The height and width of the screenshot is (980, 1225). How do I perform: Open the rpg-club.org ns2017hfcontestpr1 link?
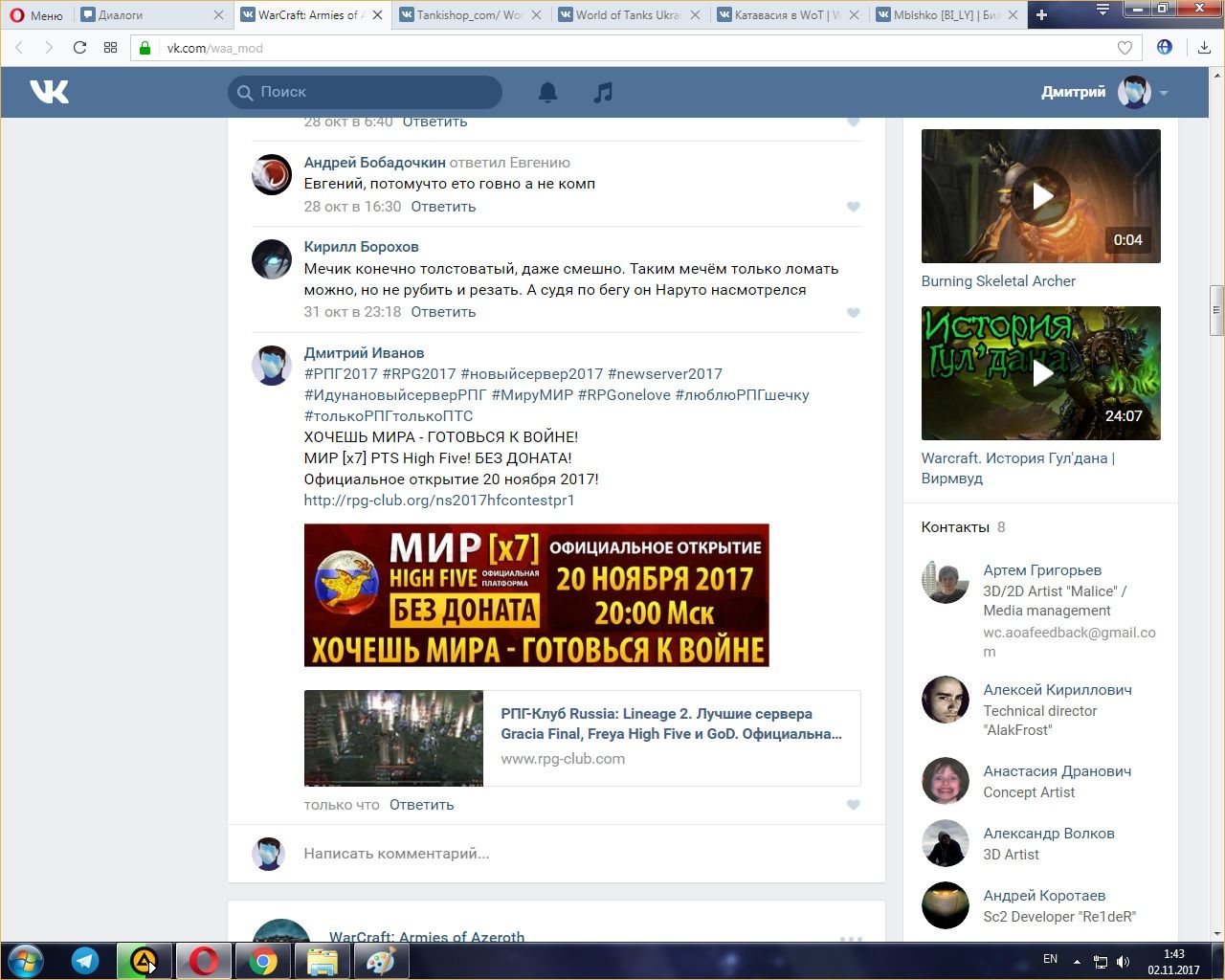439,501
